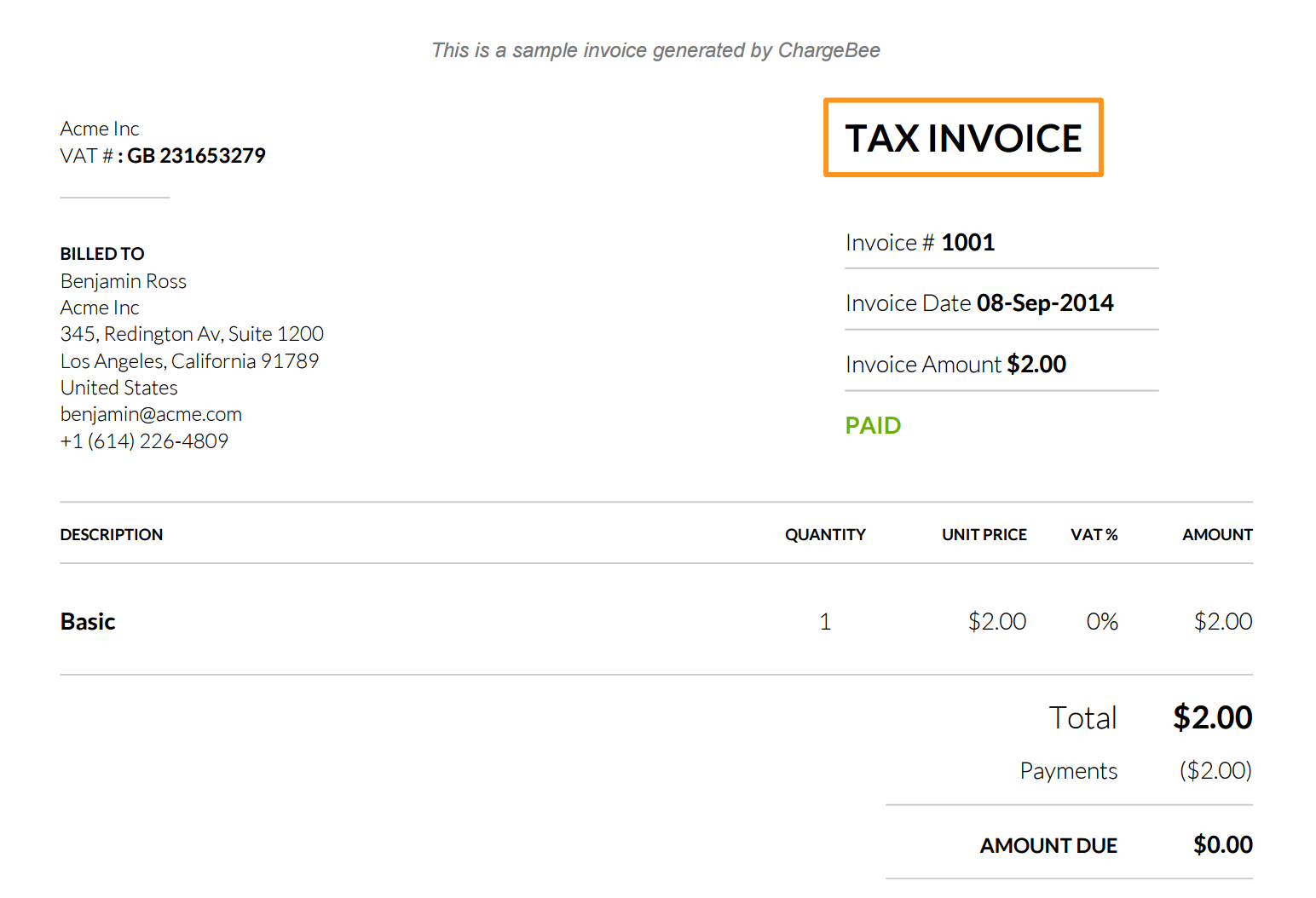Click the 0% VAT value for Basic
The image size is (1316, 898).
coord(1102,622)
